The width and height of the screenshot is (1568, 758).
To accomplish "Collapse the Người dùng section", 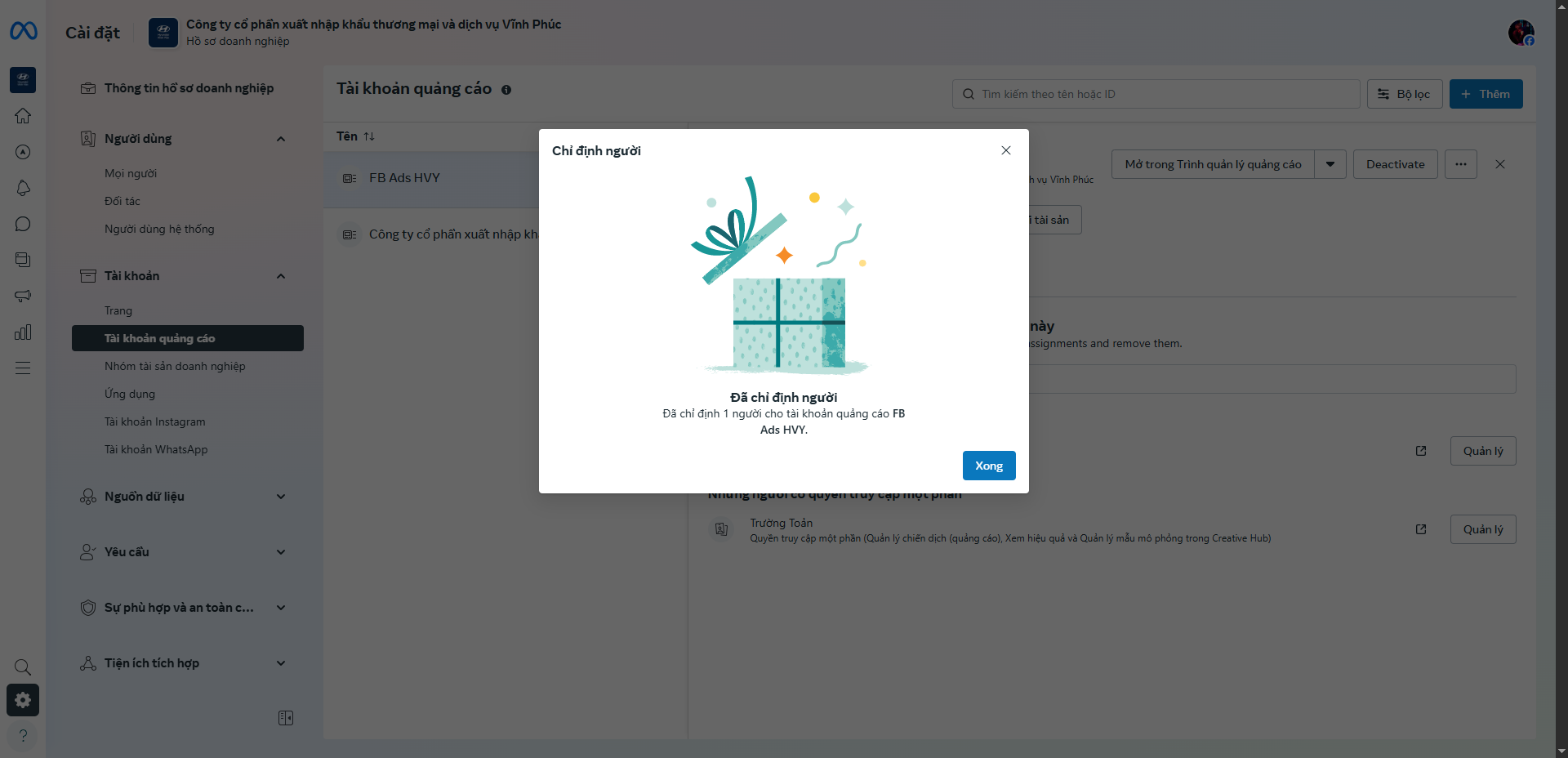I will click(x=281, y=139).
